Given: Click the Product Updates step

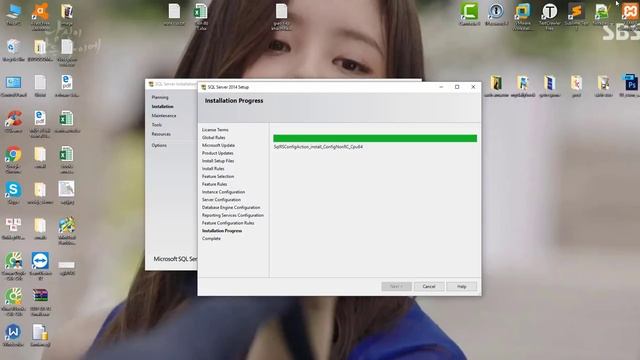Looking at the screenshot, I should (x=218, y=153).
